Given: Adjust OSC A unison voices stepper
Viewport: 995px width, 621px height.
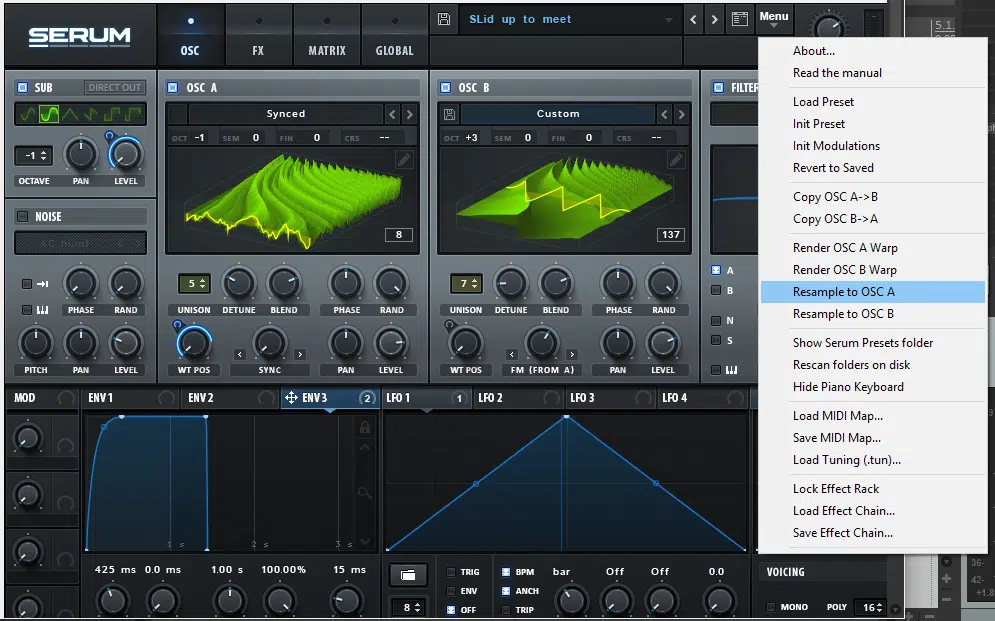Looking at the screenshot, I should coord(194,284).
